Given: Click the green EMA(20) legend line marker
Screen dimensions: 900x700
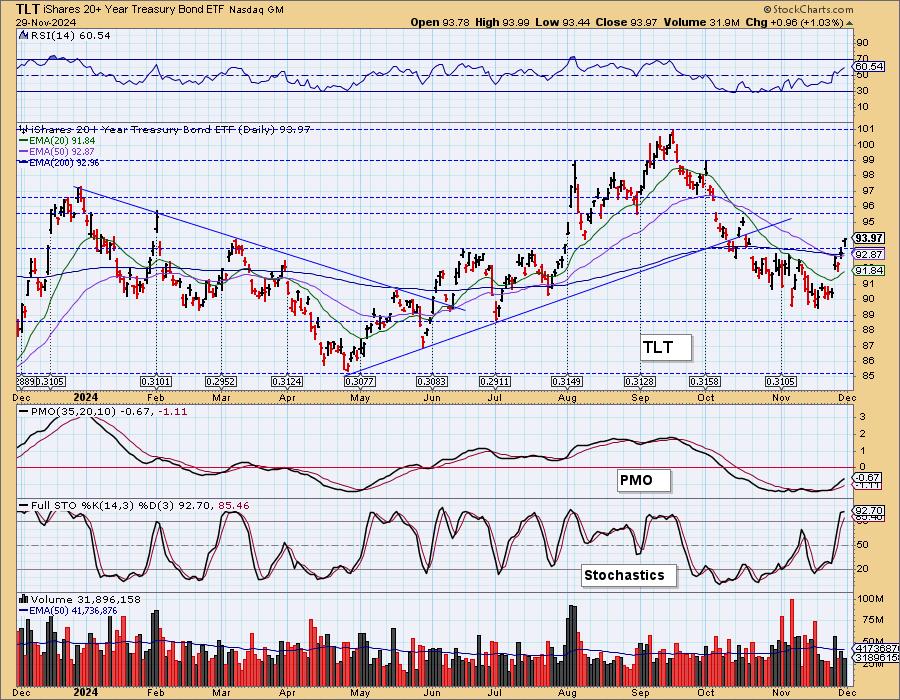Looking at the screenshot, I should click(24, 141).
